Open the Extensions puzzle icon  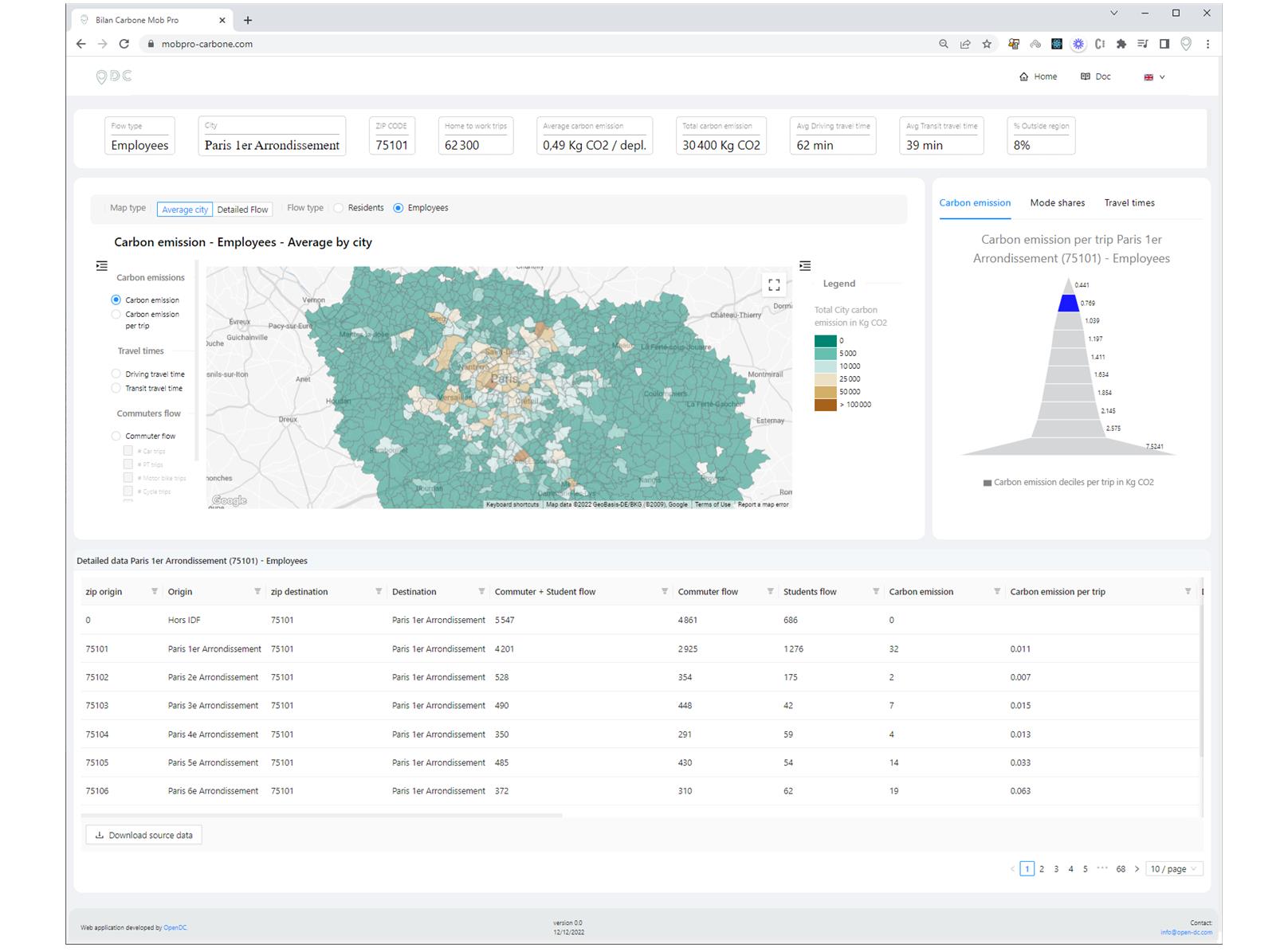pos(1121,44)
